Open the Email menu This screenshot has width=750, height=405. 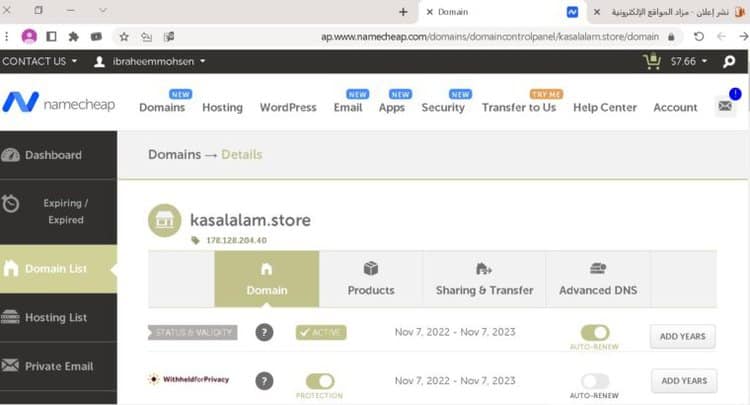pos(348,108)
